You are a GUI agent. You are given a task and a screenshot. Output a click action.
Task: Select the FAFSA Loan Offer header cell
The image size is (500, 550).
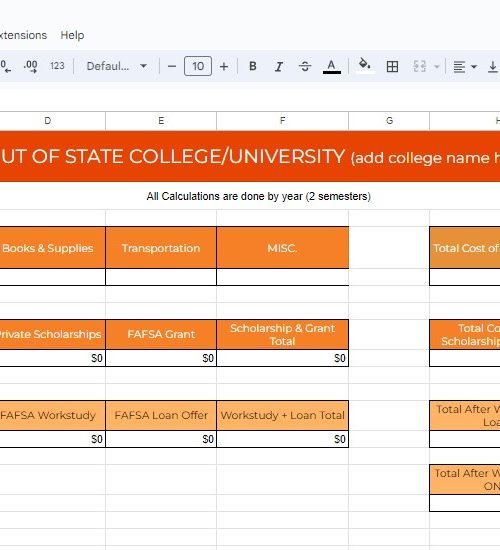pyautogui.click(x=161, y=415)
